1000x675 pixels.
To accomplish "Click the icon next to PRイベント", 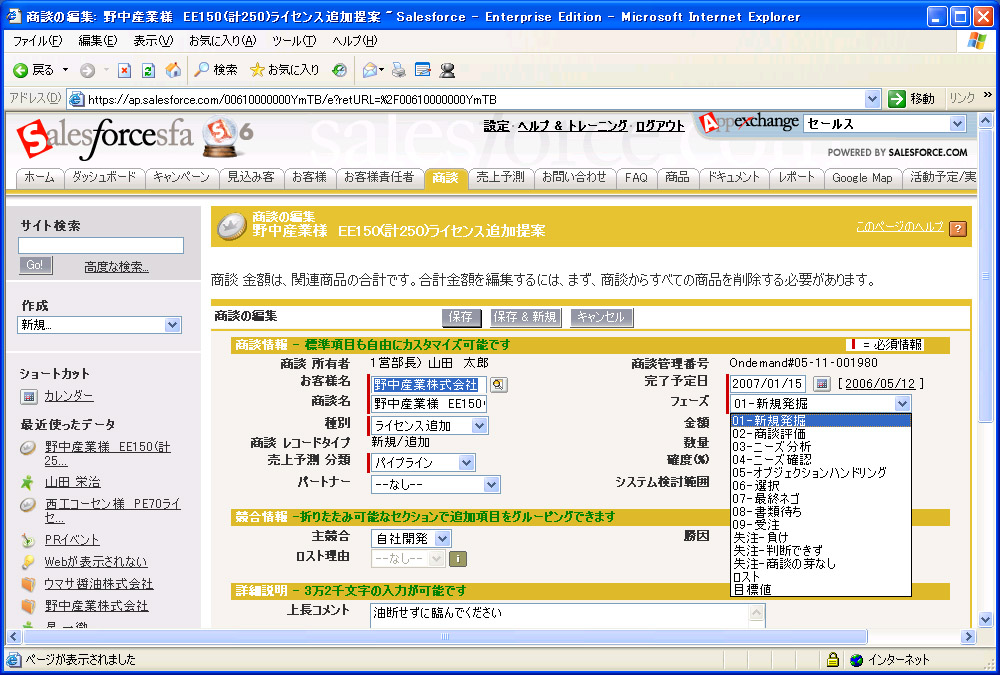I will [27, 540].
